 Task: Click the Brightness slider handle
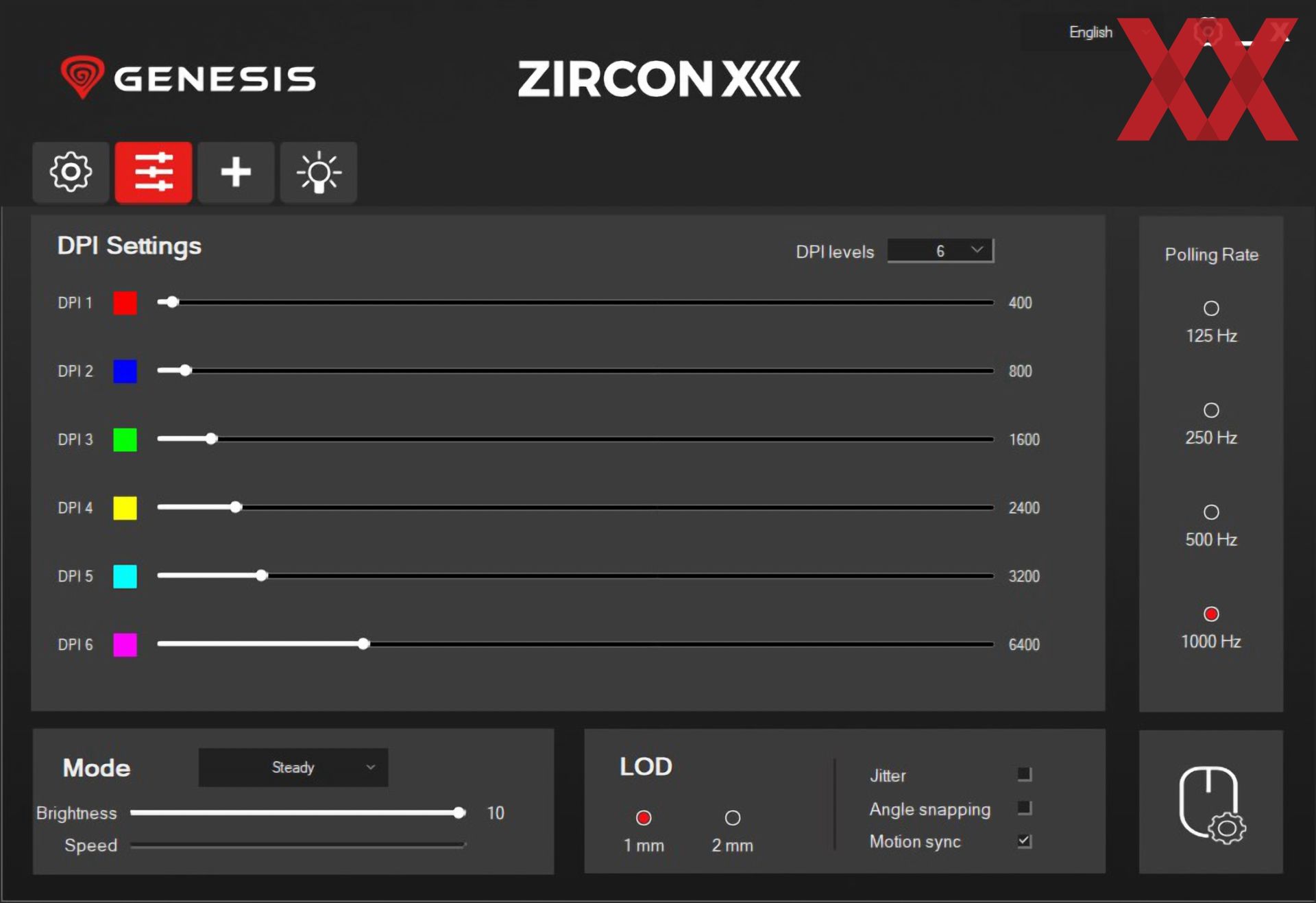pos(459,812)
